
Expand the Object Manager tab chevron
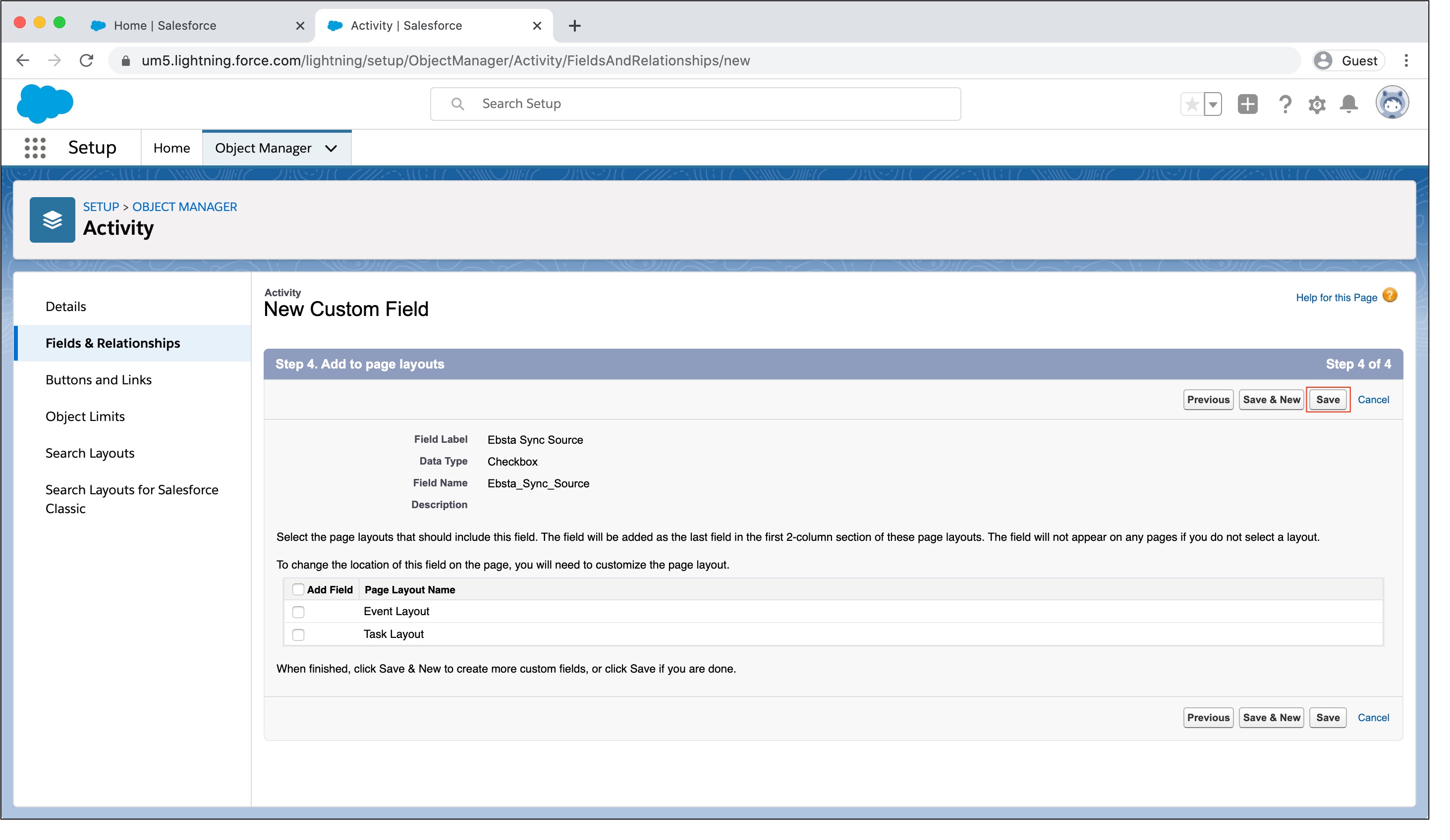coord(331,148)
